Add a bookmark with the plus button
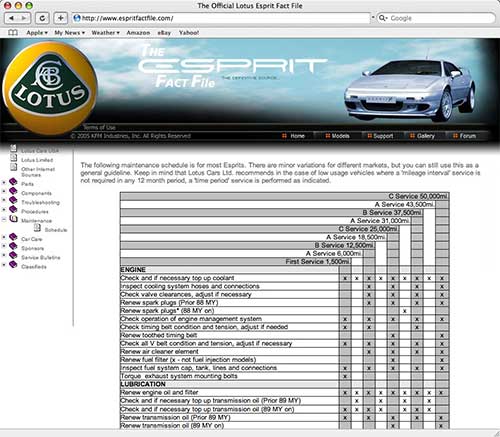 click(60, 18)
